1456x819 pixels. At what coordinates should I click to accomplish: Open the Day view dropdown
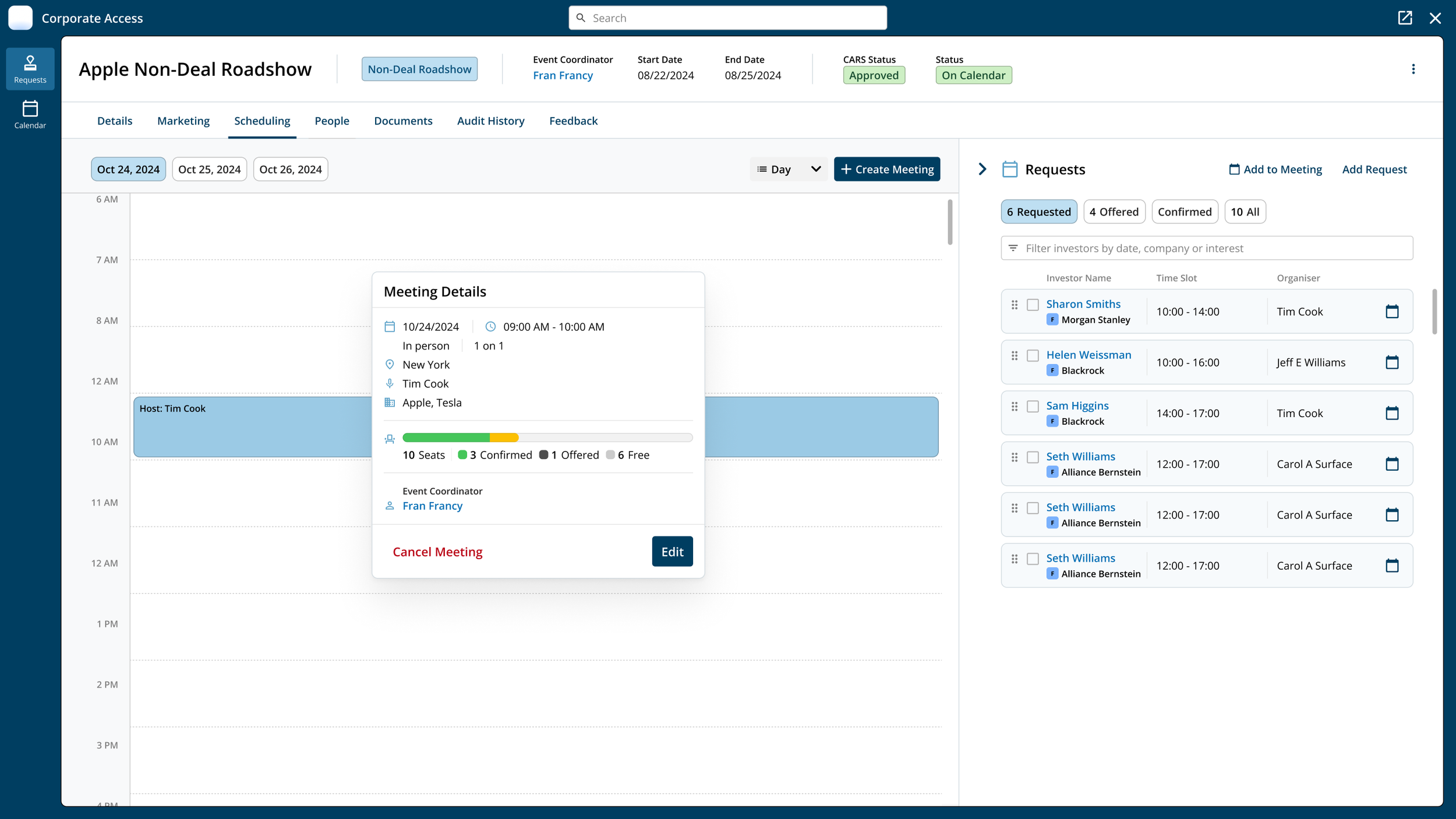click(x=788, y=170)
